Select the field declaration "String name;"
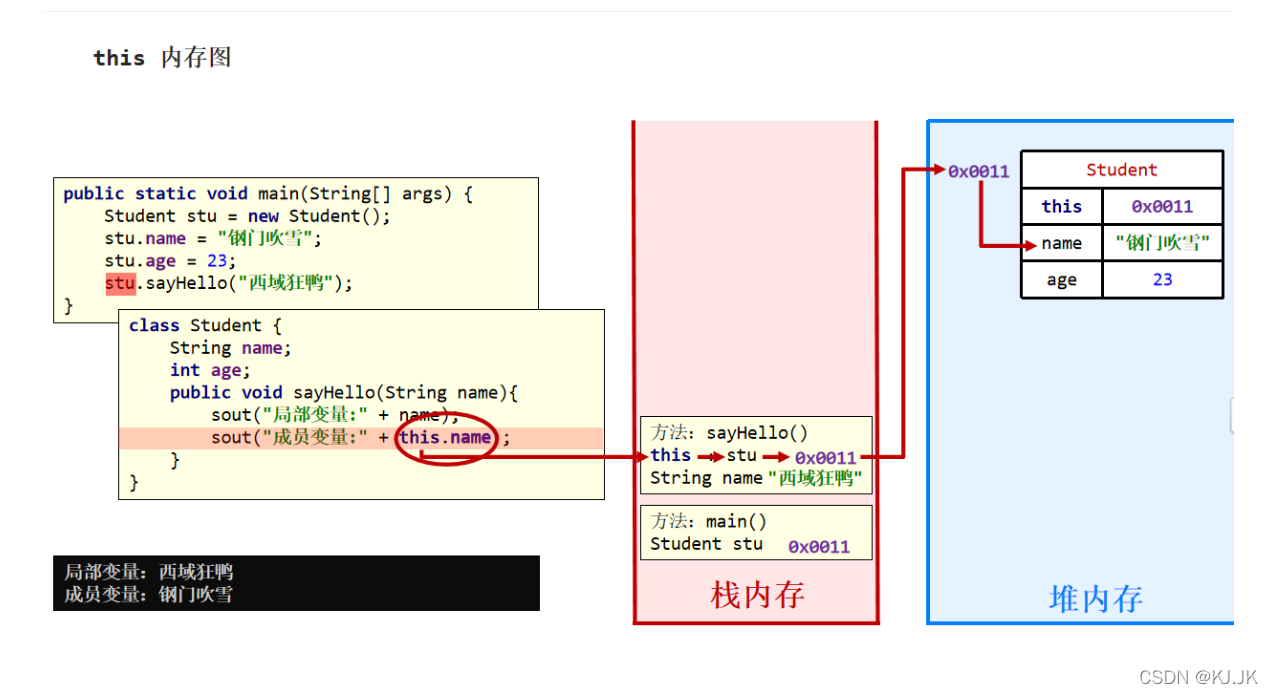The image size is (1273, 694). pyautogui.click(x=230, y=348)
